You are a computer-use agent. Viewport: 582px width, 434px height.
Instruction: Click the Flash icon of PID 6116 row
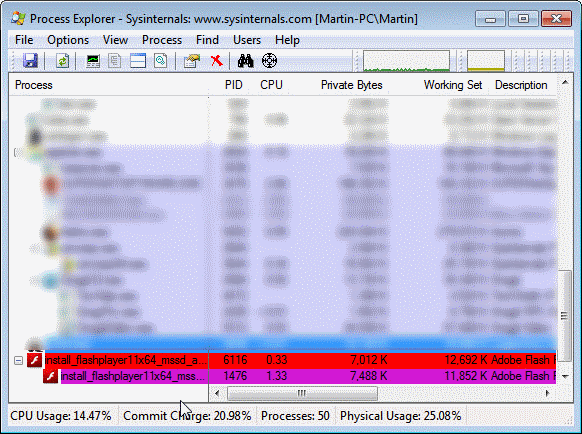(x=35, y=360)
